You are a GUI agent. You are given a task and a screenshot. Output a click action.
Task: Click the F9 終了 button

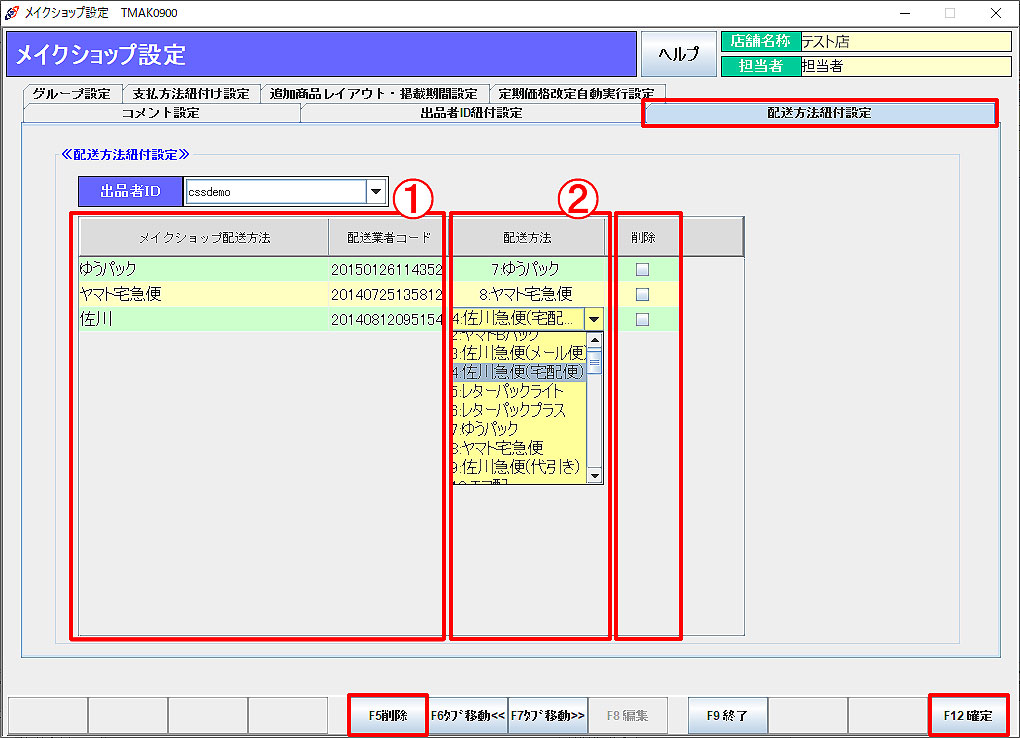pyautogui.click(x=727, y=715)
